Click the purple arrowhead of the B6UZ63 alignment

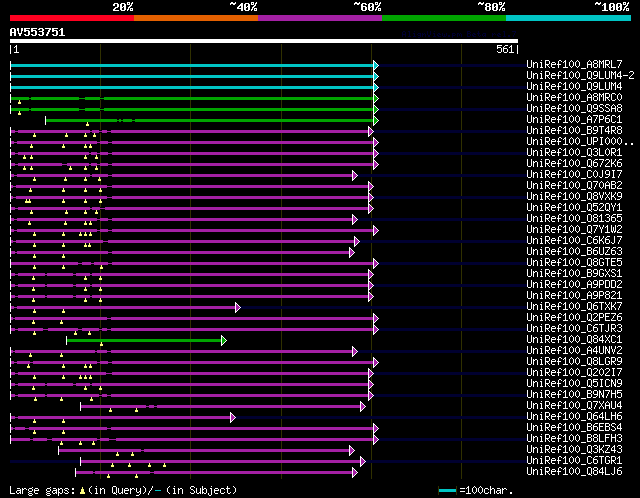tap(352, 253)
